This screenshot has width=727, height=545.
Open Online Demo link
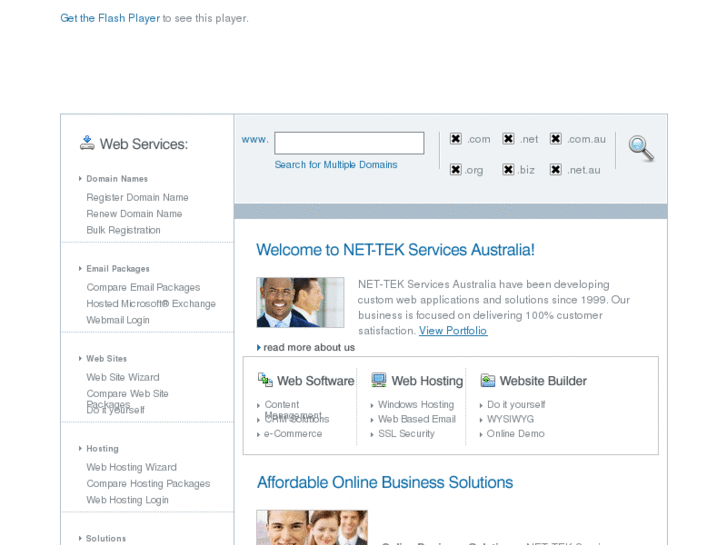point(516,434)
